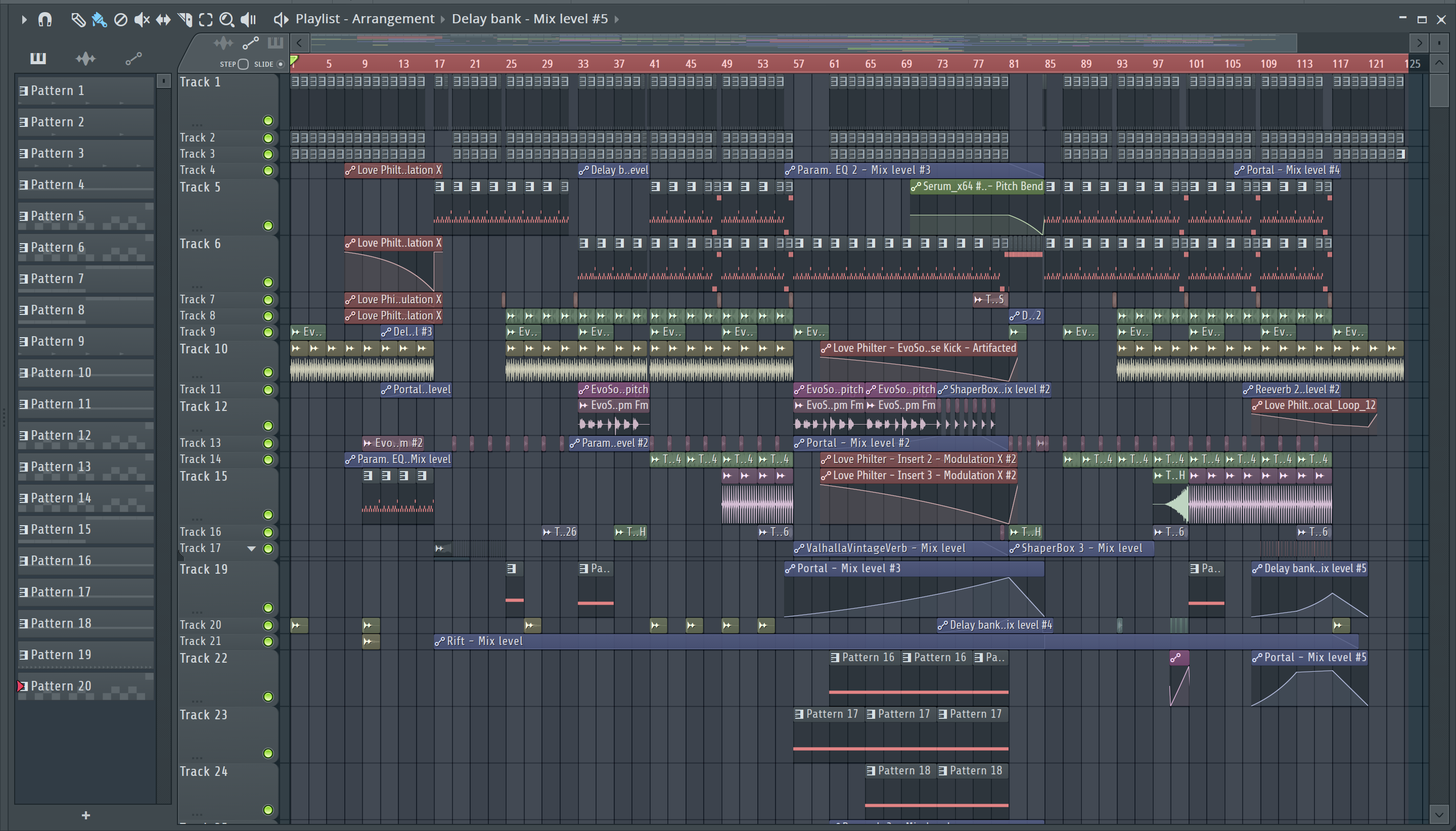Select the Zoom tool
The height and width of the screenshot is (831, 1456).
tap(226, 20)
